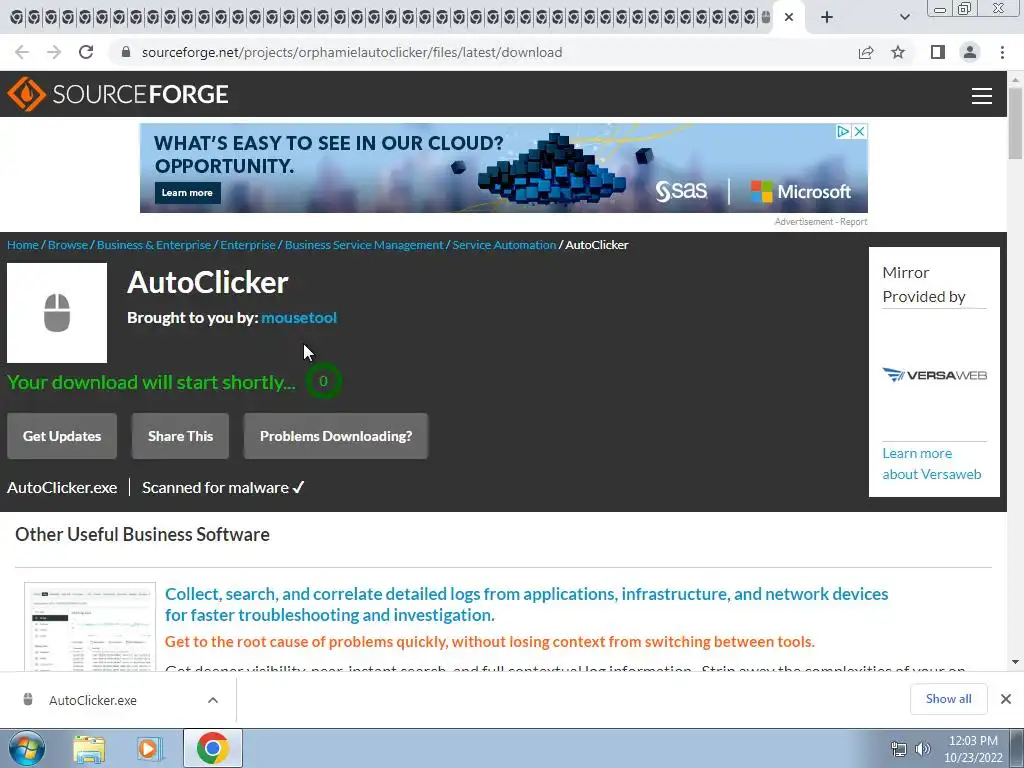
Task: Click the browser forward arrow
Action: (54, 52)
